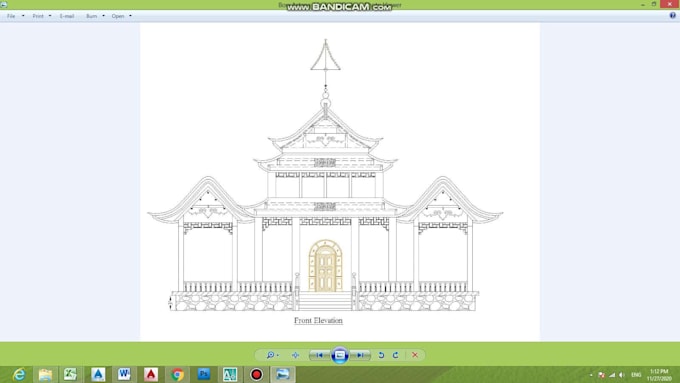Screen dimensions: 680x383
Task: Open the Open menu
Action: click(x=118, y=16)
